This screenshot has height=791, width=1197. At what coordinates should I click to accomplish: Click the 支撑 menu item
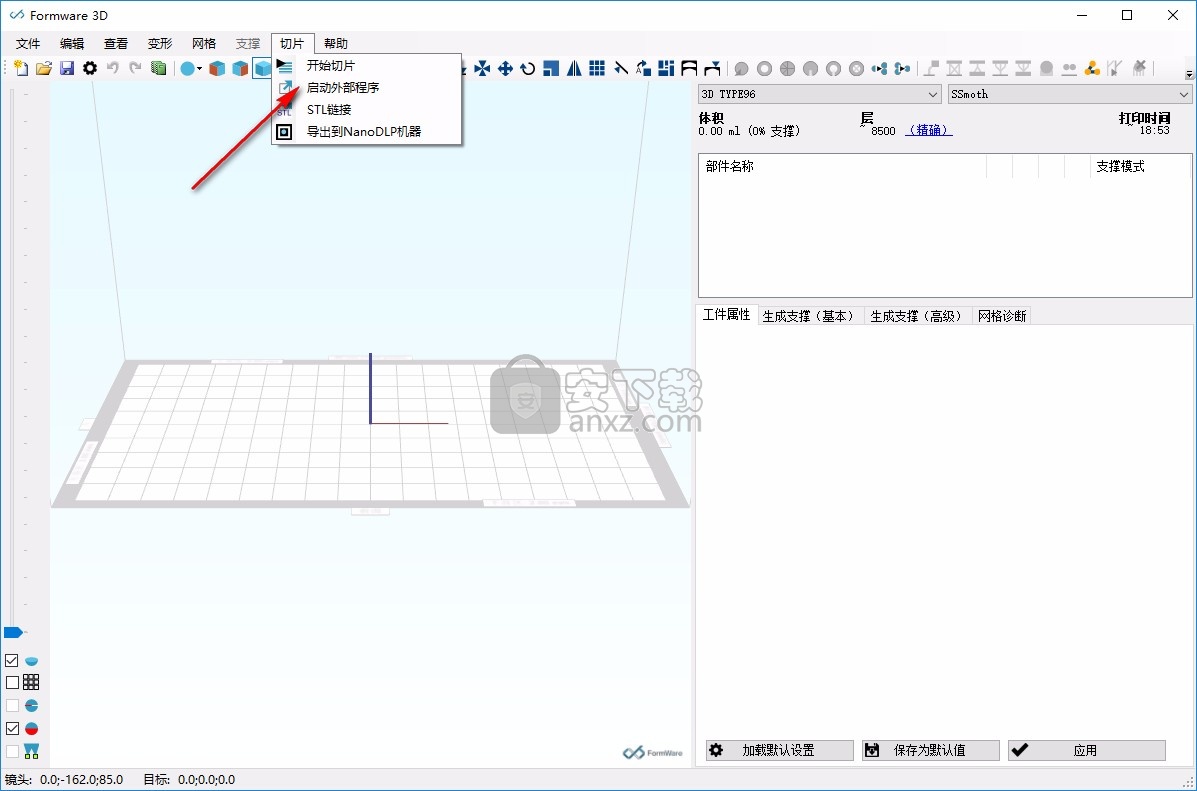tap(248, 44)
